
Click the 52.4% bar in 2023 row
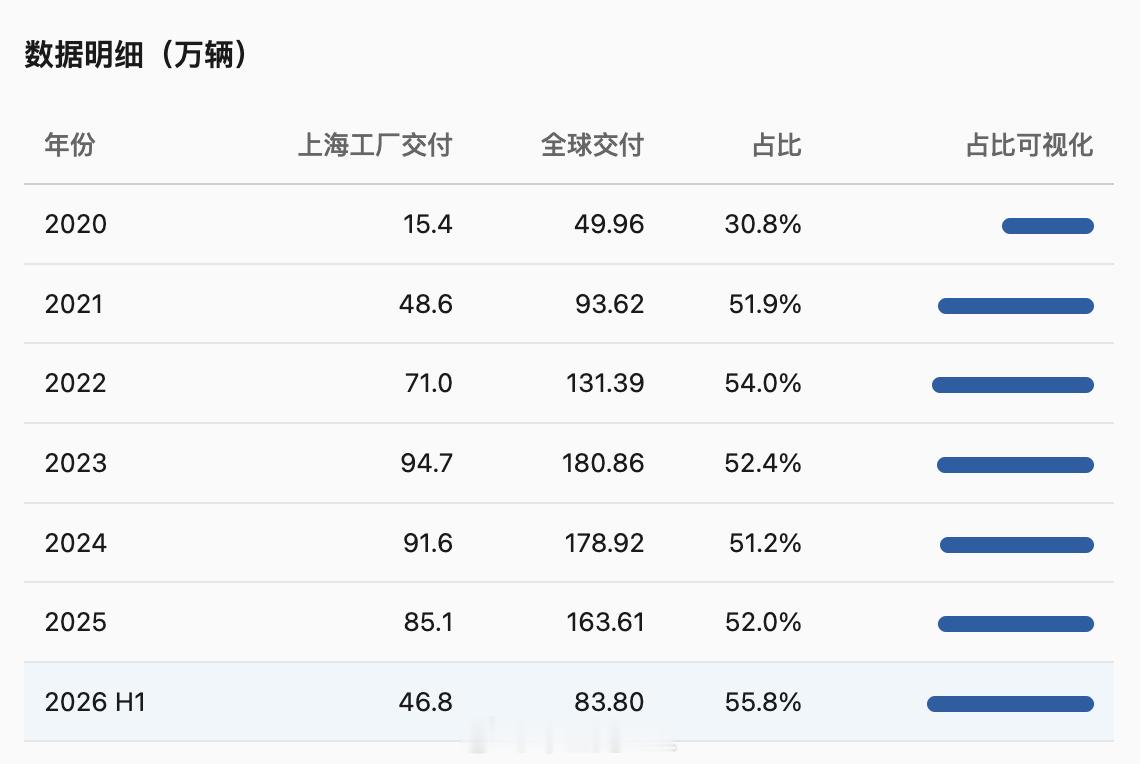[x=1016, y=465]
